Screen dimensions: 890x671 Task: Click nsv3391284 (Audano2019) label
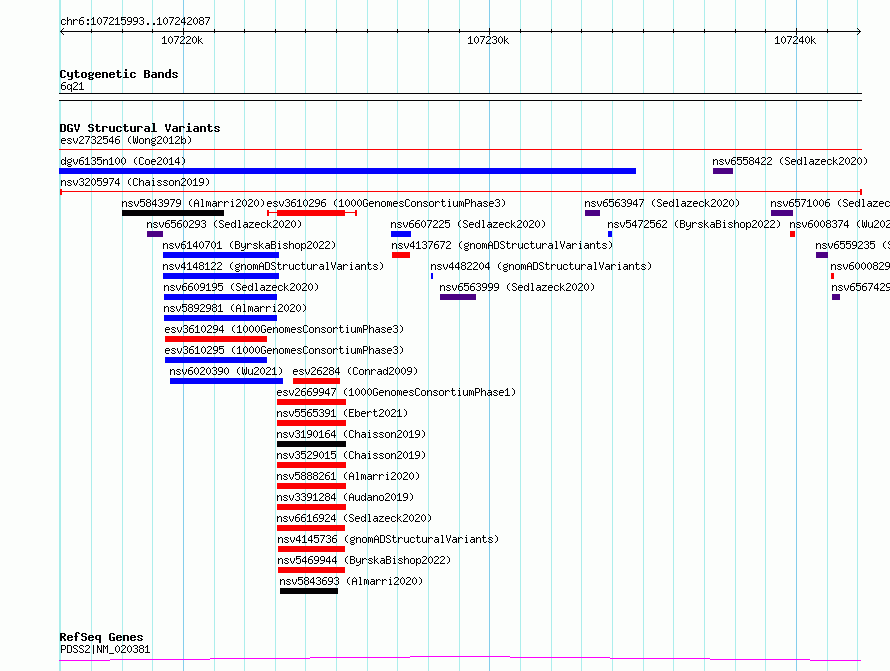(345, 497)
